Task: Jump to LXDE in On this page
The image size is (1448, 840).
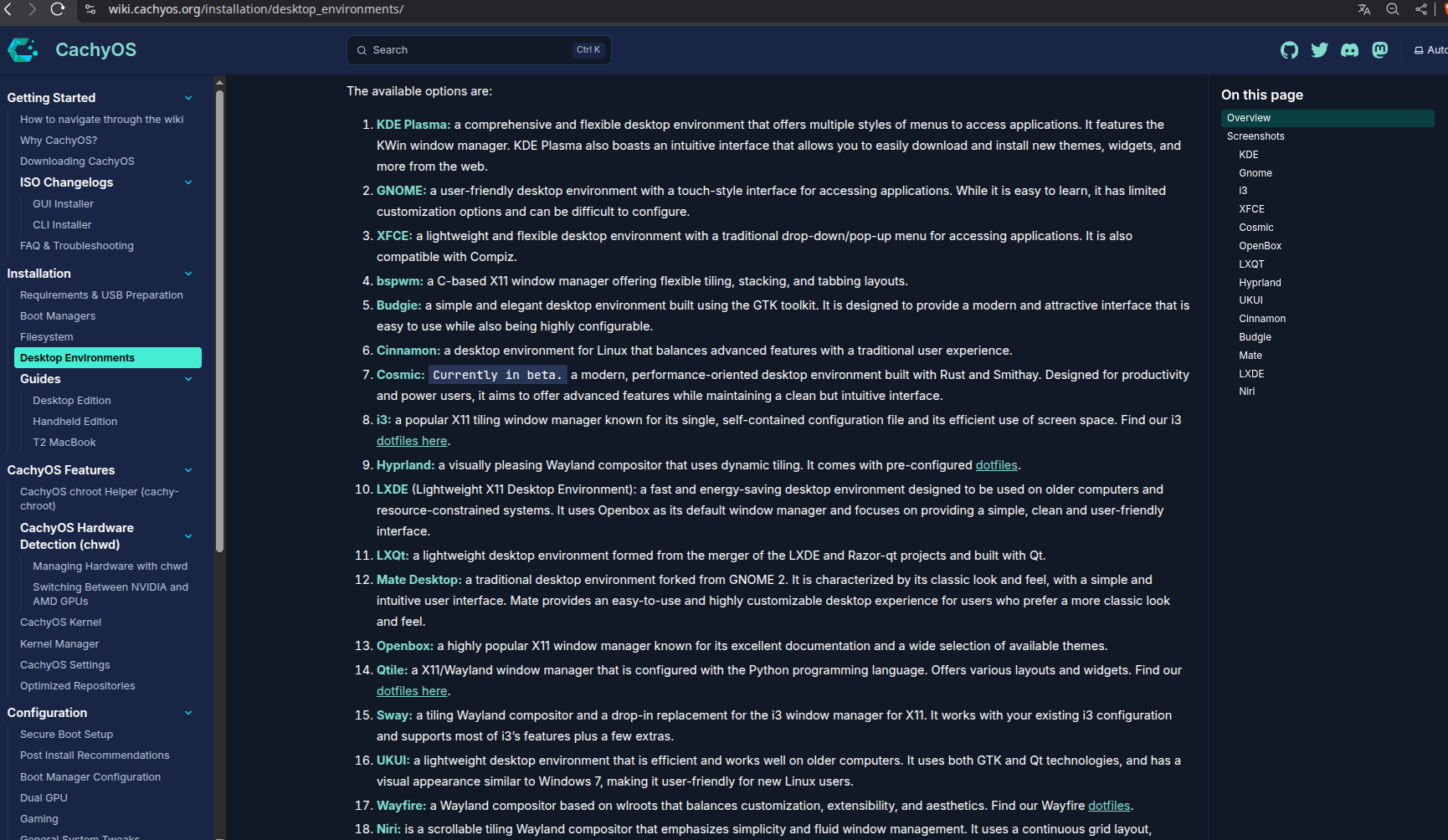Action: [1251, 374]
